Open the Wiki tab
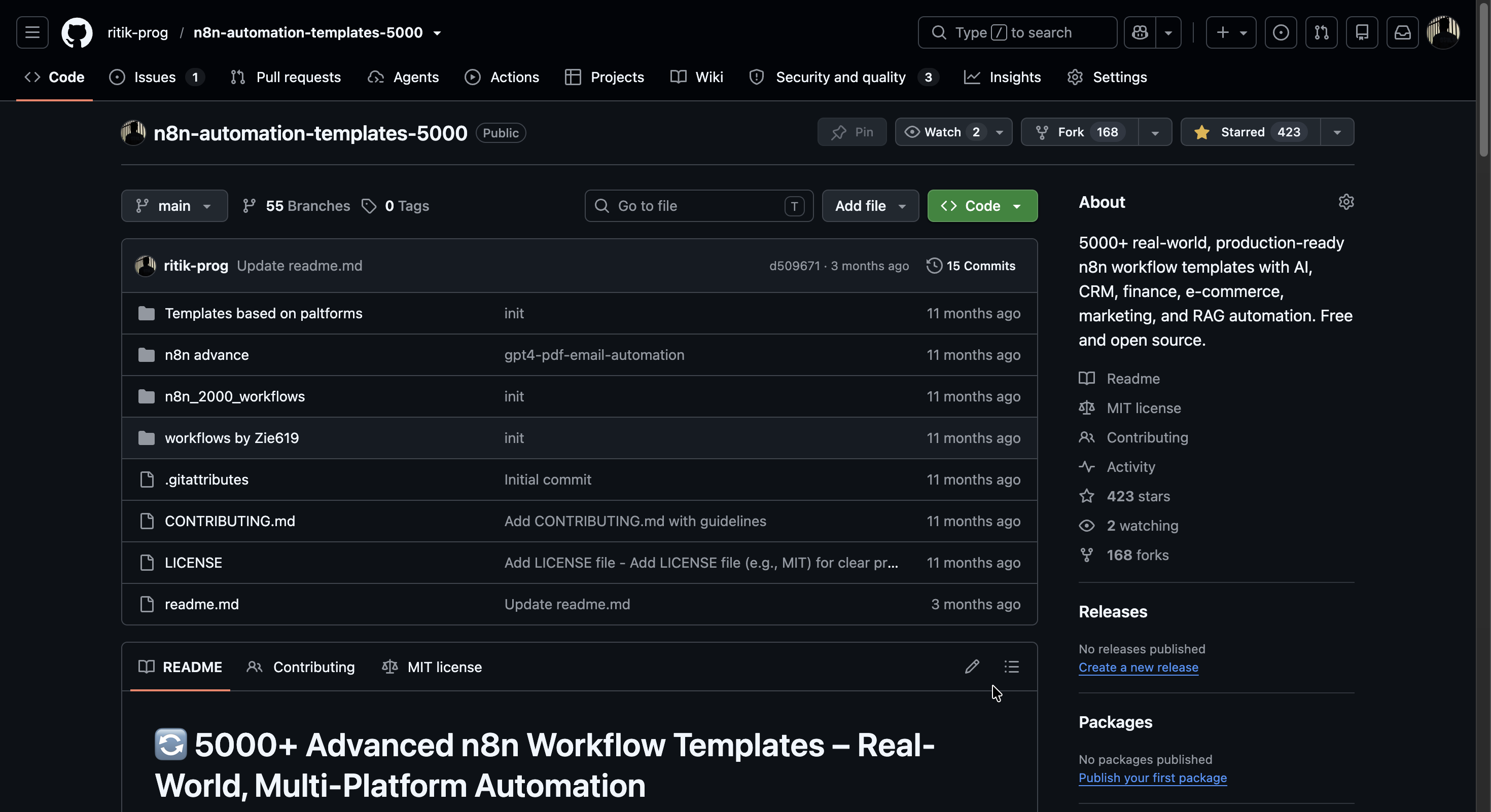Screen dimensions: 1491x812 696,77
